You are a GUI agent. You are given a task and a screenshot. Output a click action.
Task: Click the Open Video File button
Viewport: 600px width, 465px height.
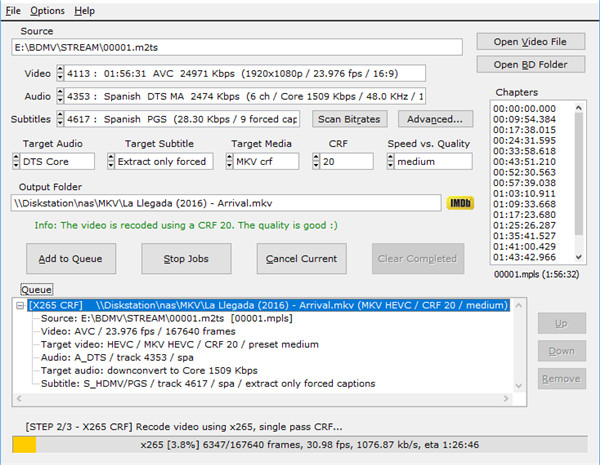(x=529, y=41)
